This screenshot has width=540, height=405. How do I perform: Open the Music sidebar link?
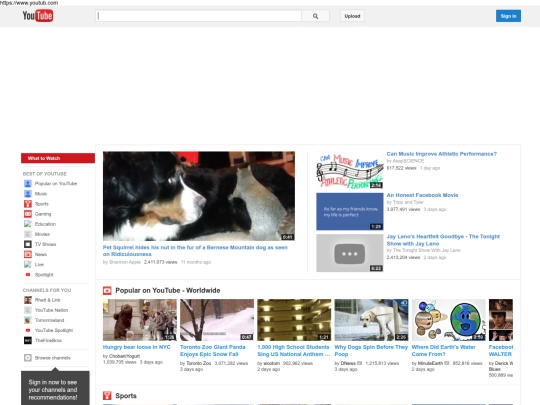pyautogui.click(x=41, y=194)
